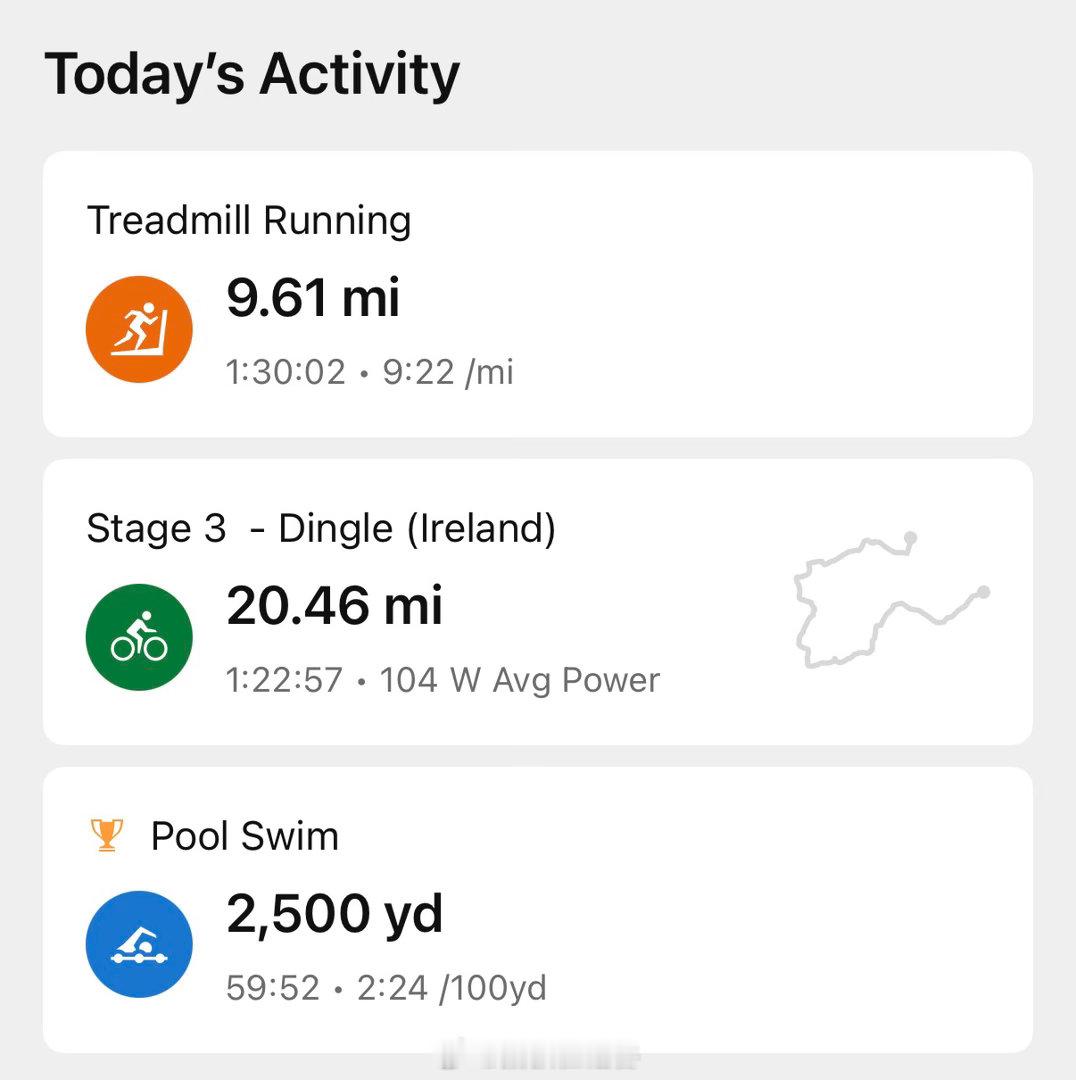This screenshot has height=1080, width=1076.
Task: Tap the blue pool swim icon
Action: click(x=139, y=944)
